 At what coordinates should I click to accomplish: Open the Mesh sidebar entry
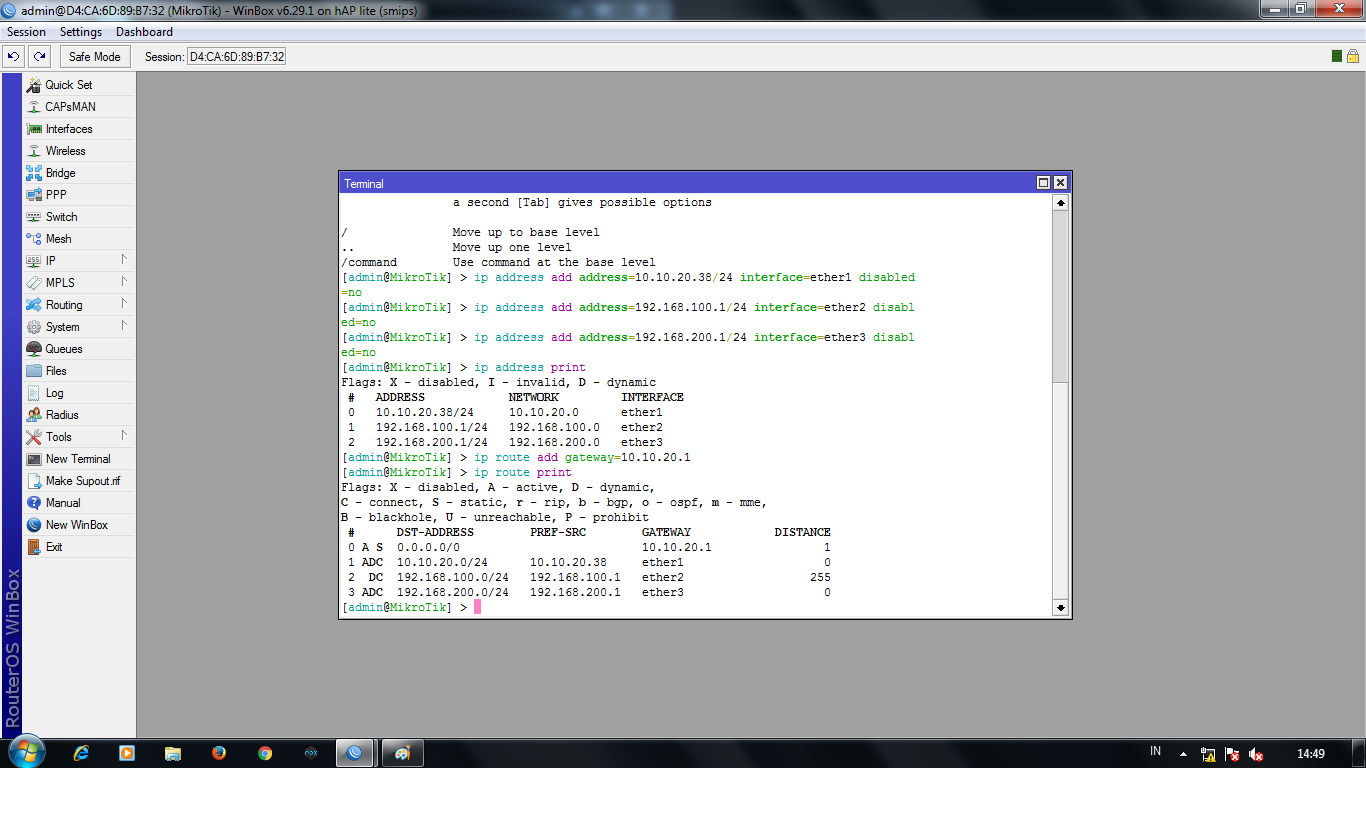(x=78, y=239)
